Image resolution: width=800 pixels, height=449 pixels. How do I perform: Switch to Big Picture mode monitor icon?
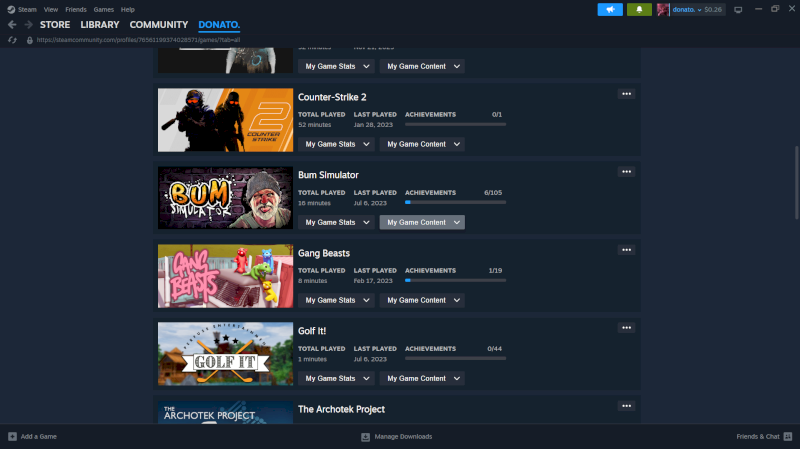coord(738,10)
